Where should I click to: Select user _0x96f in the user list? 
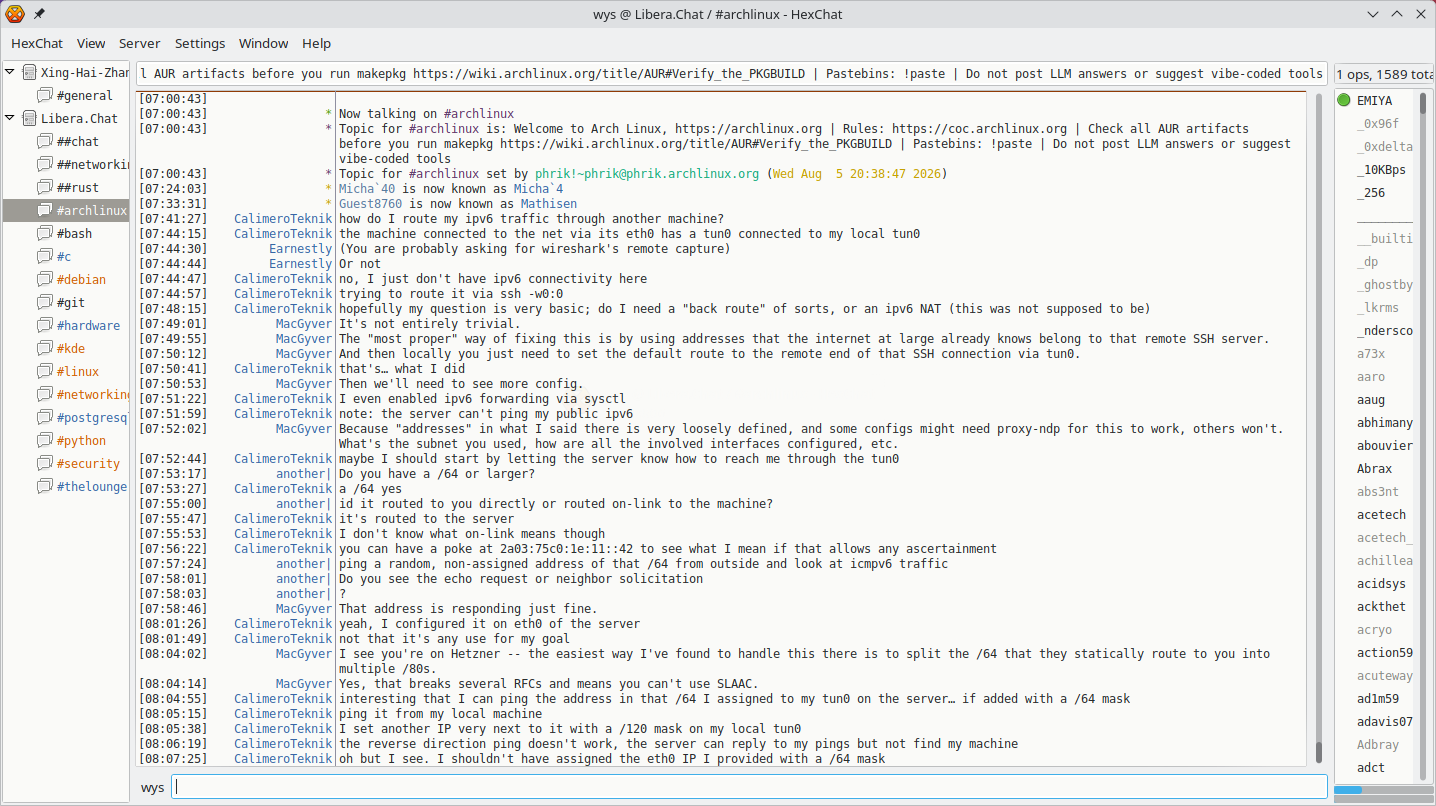[1375, 123]
